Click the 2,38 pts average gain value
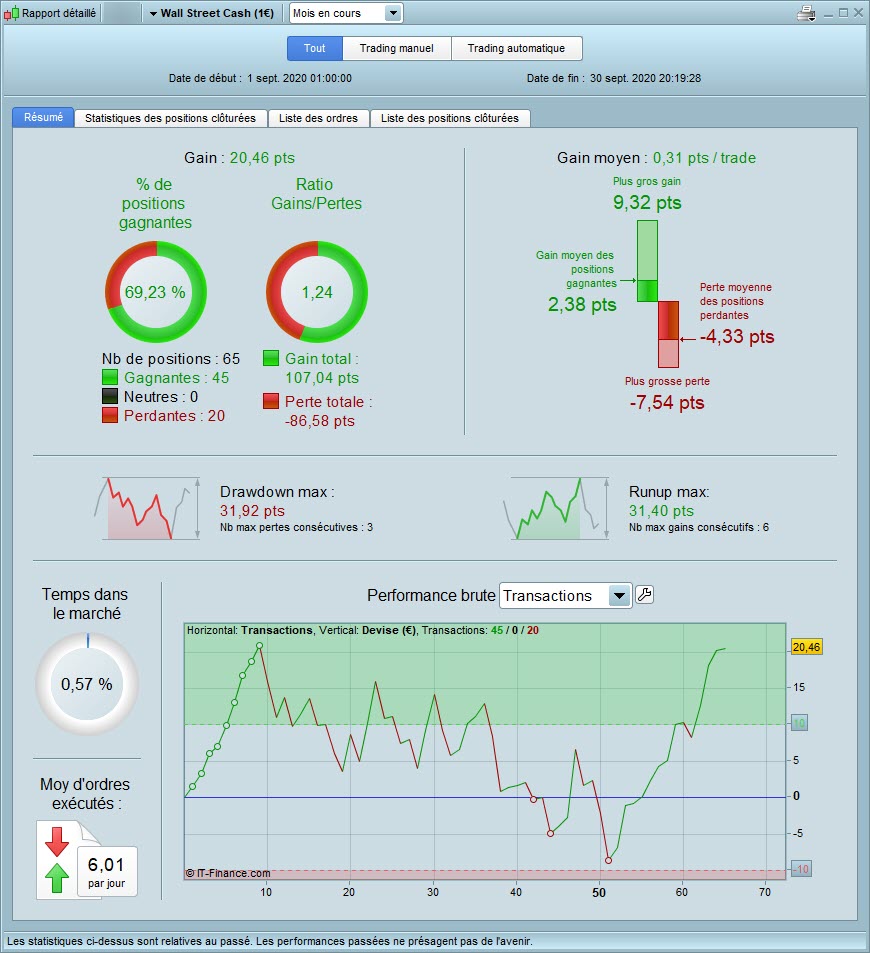The height and width of the screenshot is (953, 870). [582, 304]
